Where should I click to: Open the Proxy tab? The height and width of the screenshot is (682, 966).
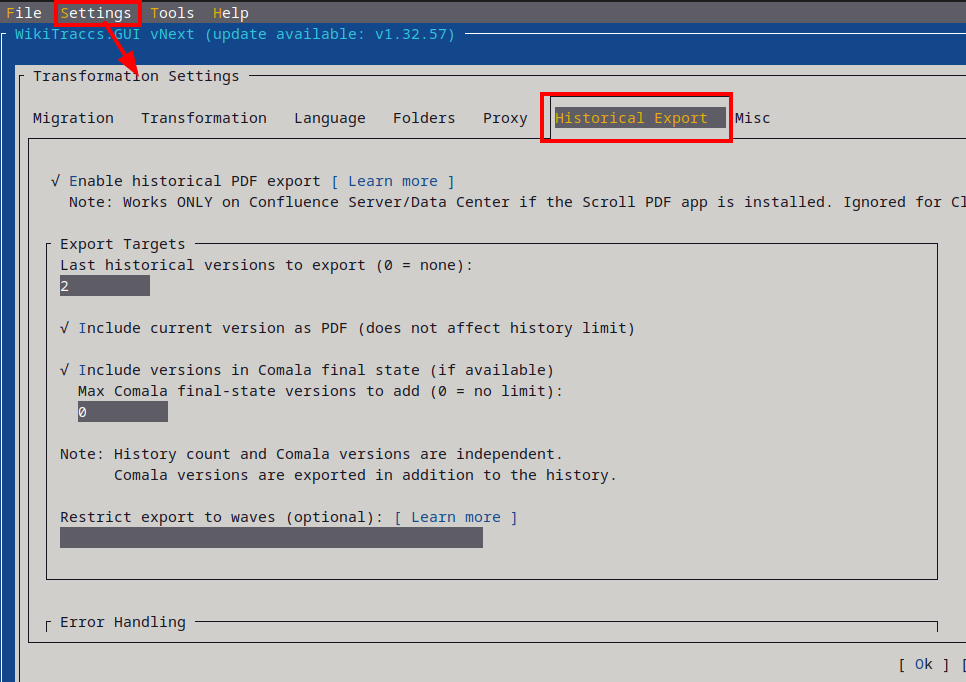[505, 118]
